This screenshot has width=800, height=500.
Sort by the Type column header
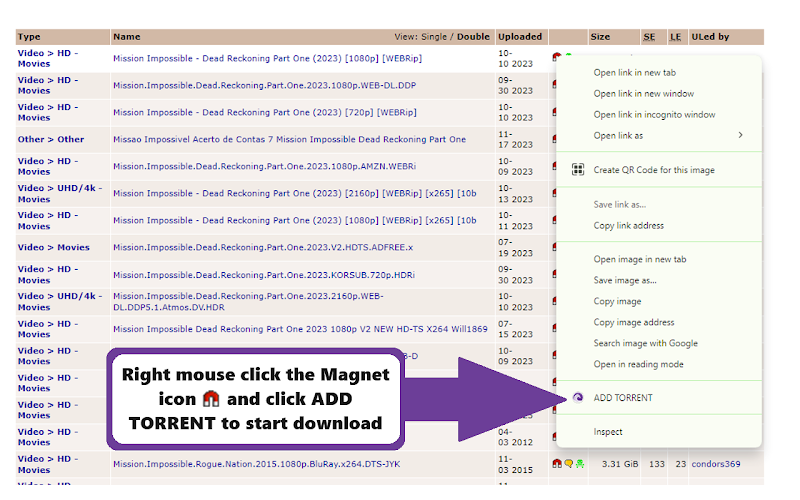29,37
